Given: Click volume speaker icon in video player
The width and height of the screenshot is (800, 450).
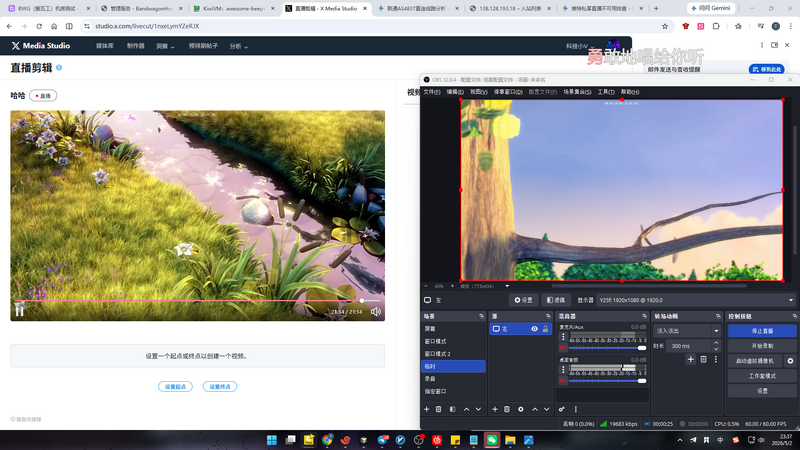Looking at the screenshot, I should 376,312.
